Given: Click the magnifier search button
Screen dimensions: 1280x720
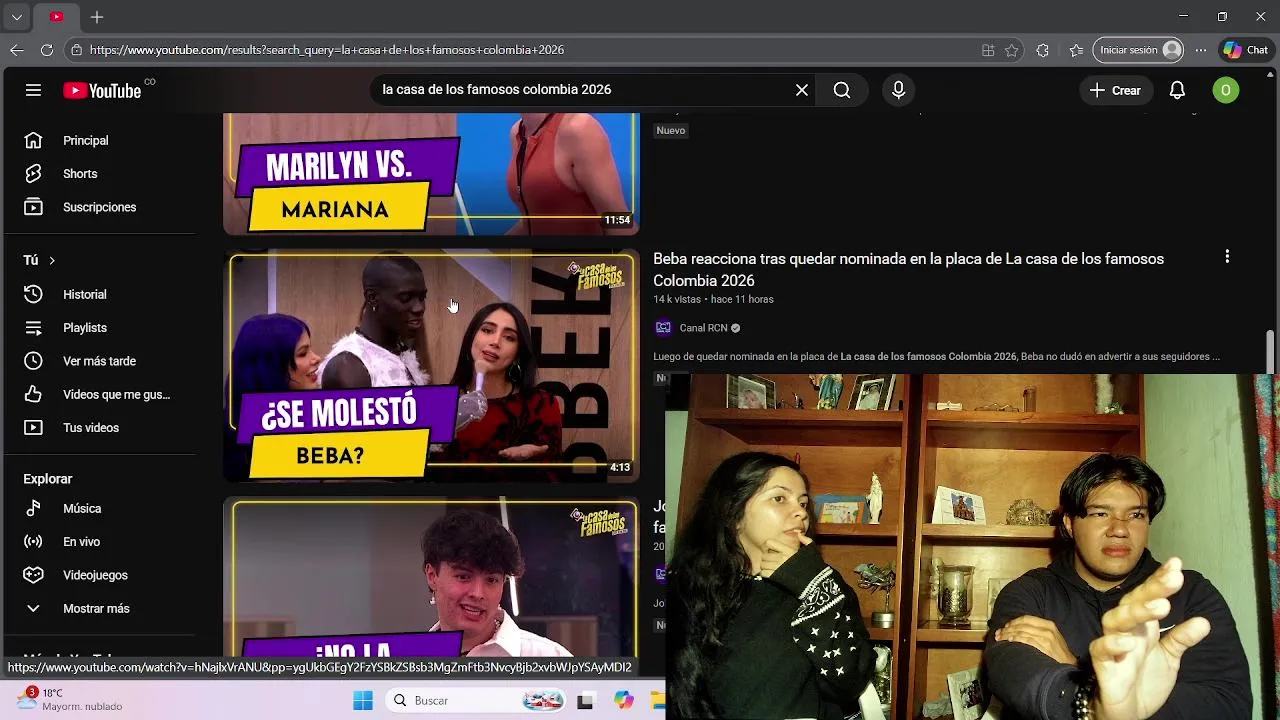Looking at the screenshot, I should pos(842,90).
